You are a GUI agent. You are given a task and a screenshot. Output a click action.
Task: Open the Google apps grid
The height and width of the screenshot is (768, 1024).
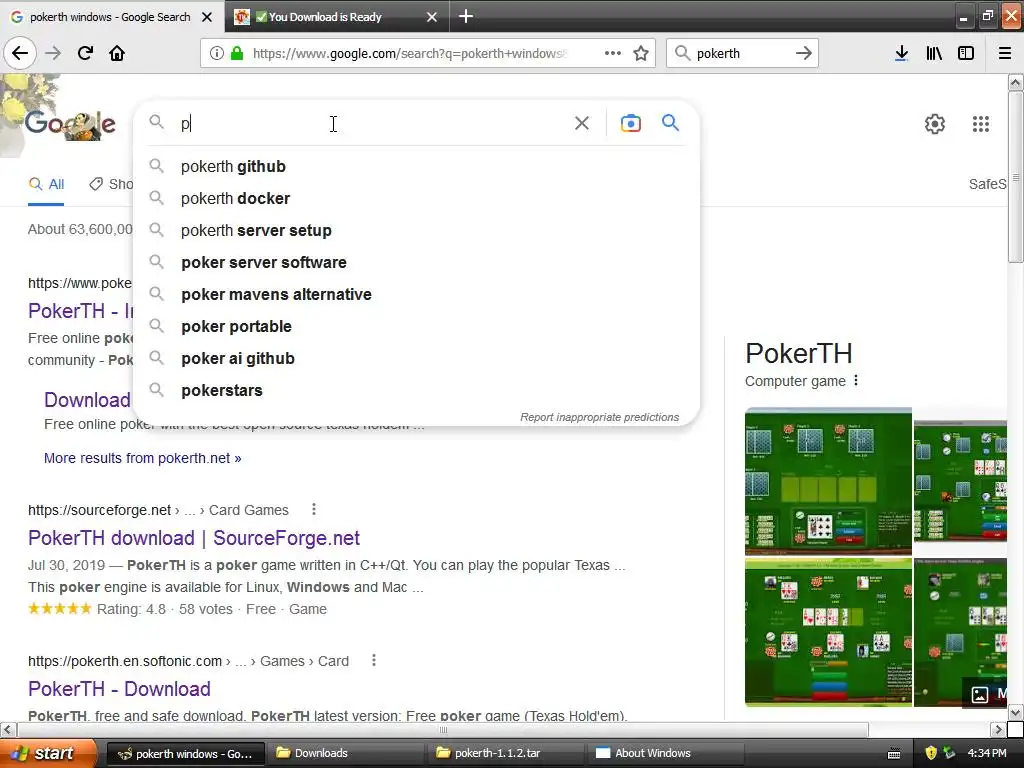click(x=980, y=123)
